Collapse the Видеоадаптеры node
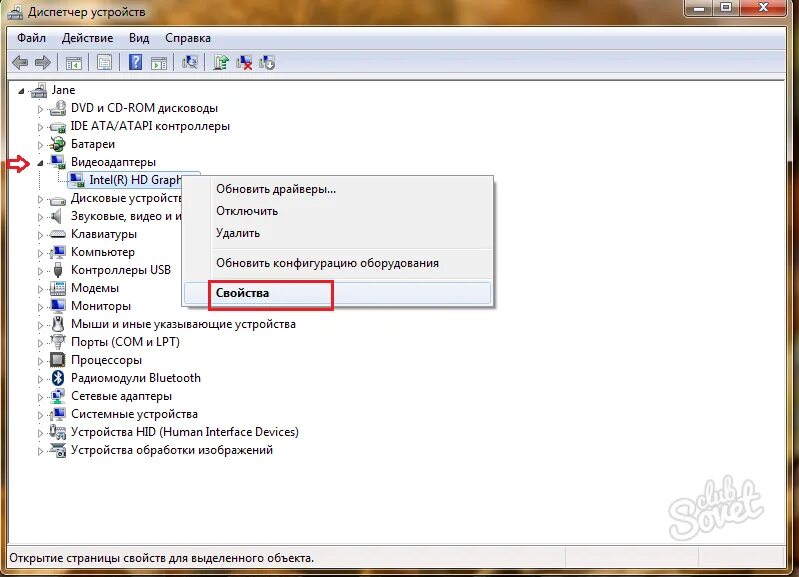799x577 pixels. [40, 163]
